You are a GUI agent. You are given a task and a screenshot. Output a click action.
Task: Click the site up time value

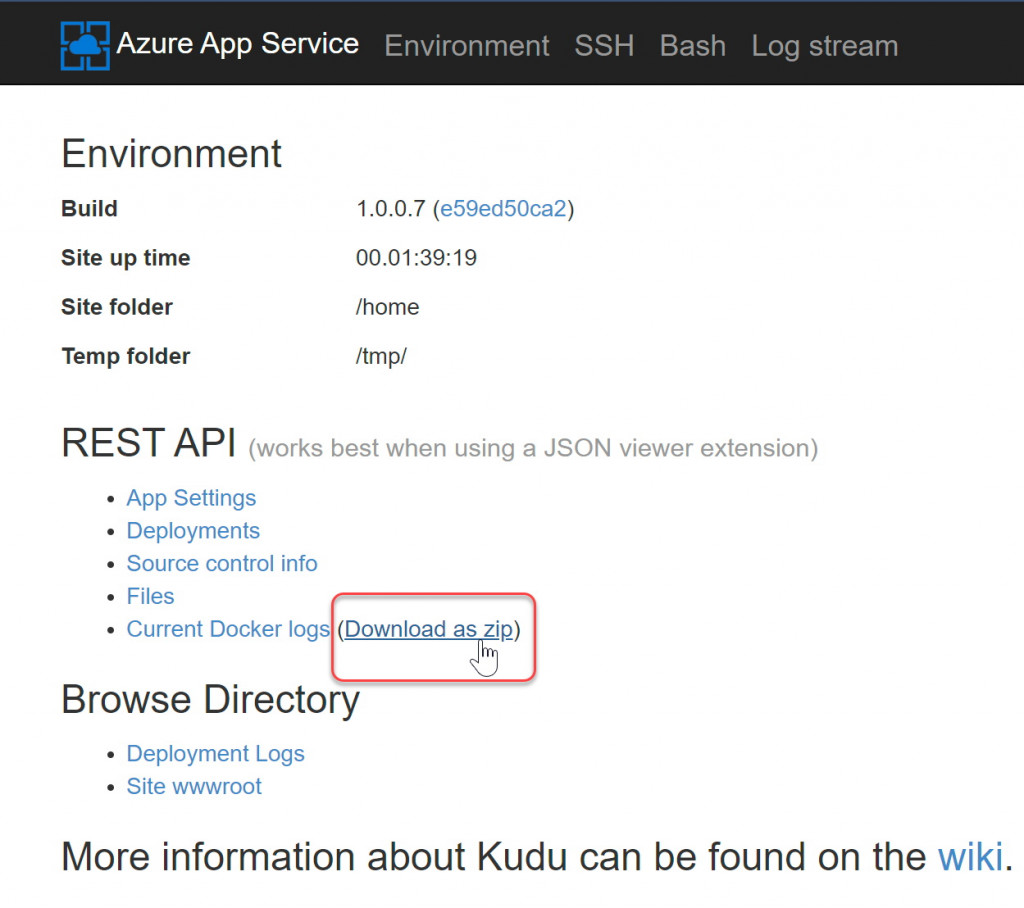pyautogui.click(x=416, y=258)
